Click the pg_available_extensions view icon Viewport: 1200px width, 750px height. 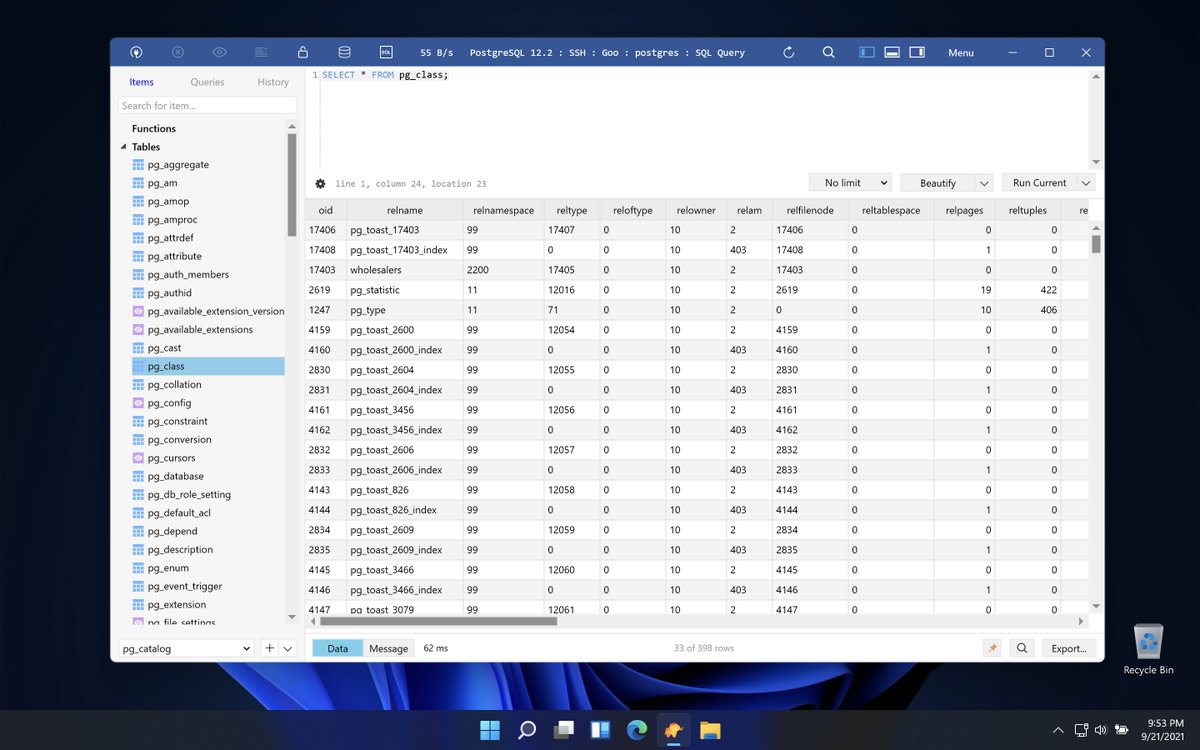(138, 329)
